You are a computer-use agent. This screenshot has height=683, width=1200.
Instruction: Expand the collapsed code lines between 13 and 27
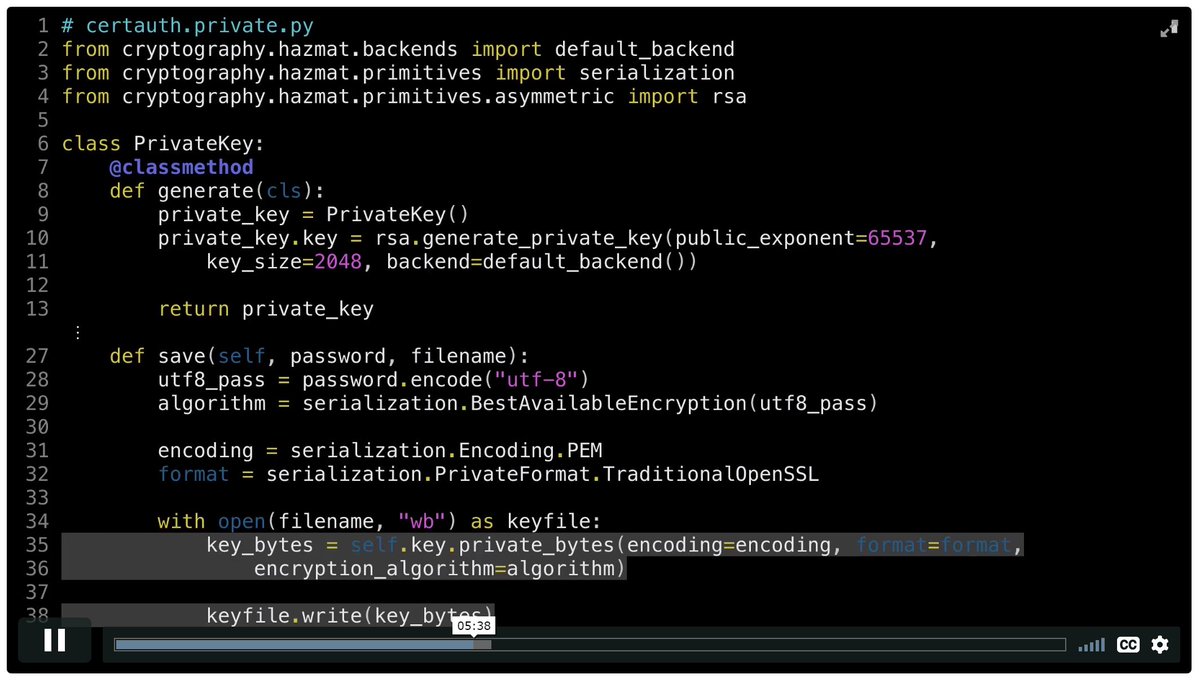pyautogui.click(x=78, y=331)
